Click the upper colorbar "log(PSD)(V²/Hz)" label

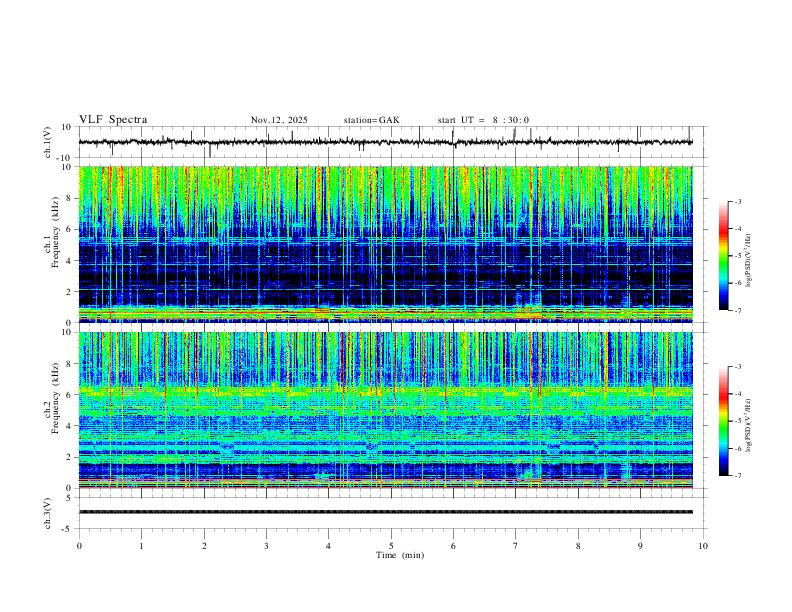click(748, 261)
